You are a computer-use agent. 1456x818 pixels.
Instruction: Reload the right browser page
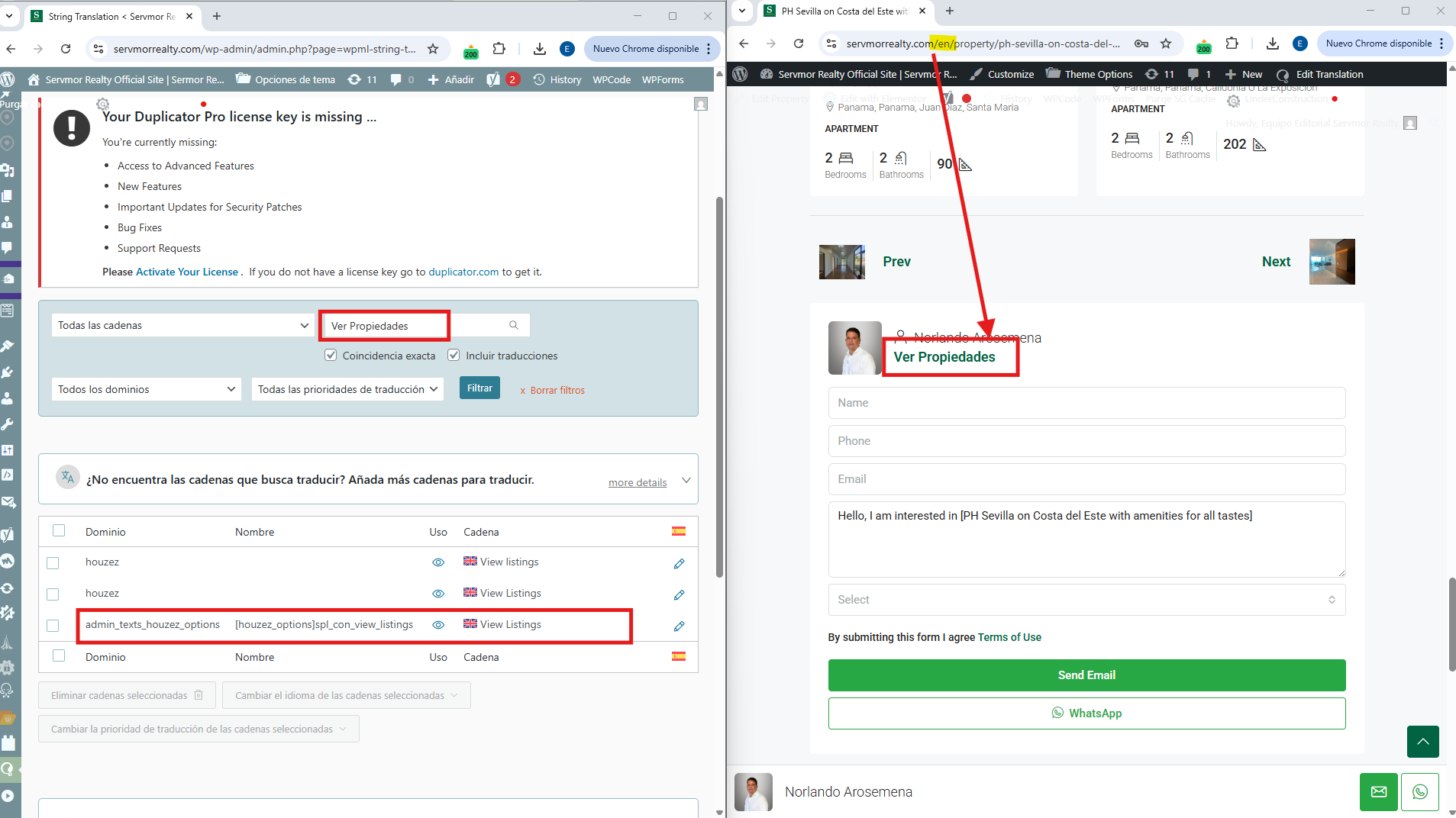[x=799, y=43]
